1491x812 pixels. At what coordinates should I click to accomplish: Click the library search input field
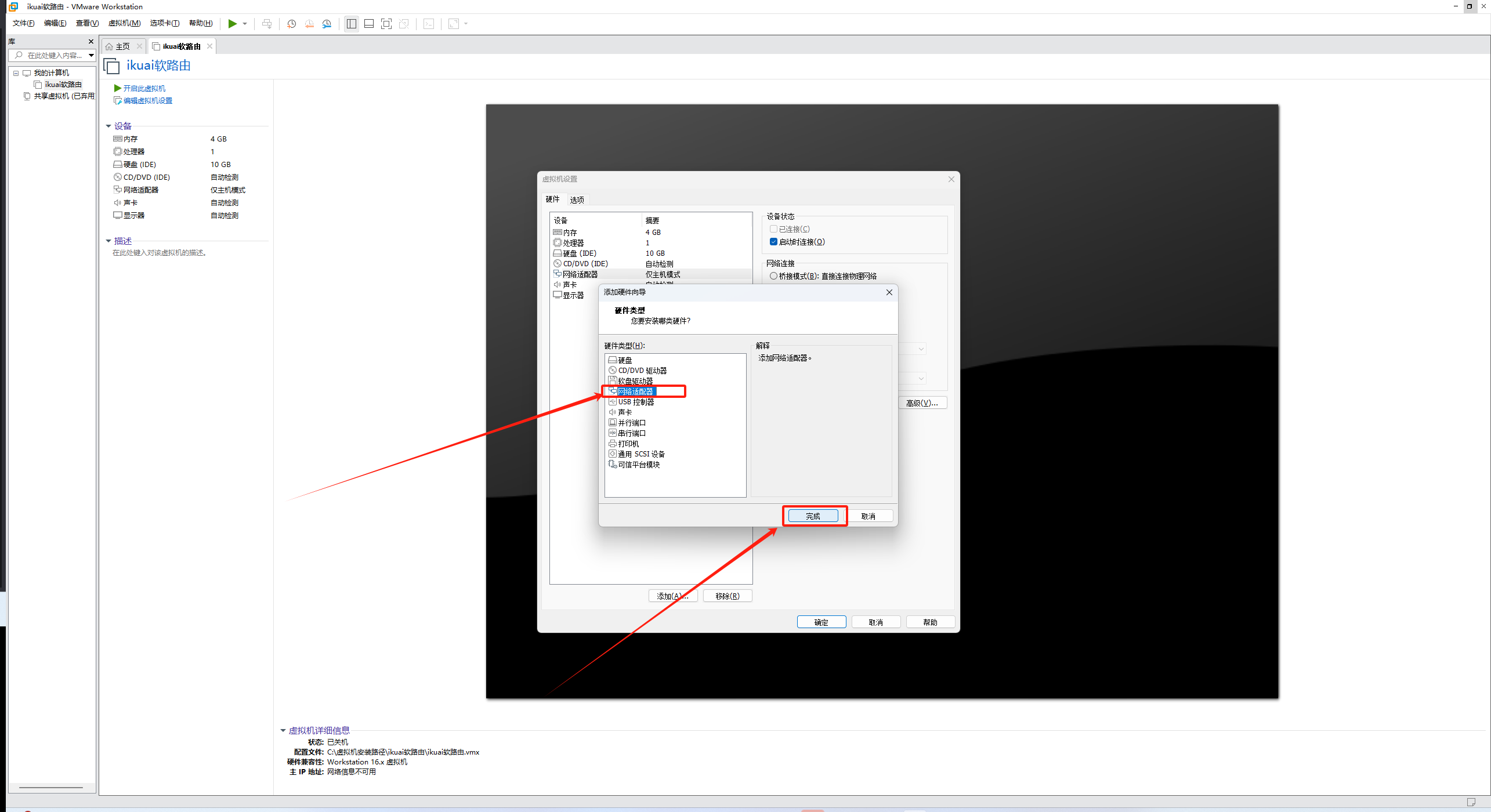[54, 56]
